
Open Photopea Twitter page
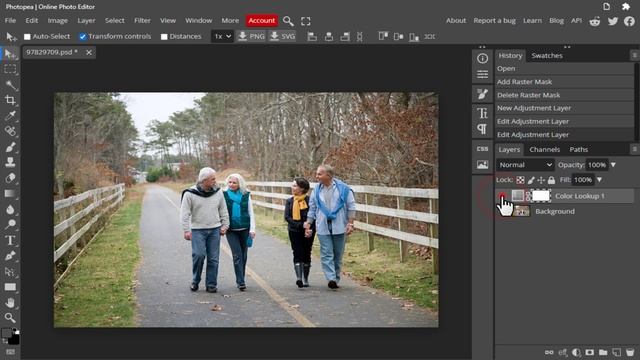tap(613, 21)
